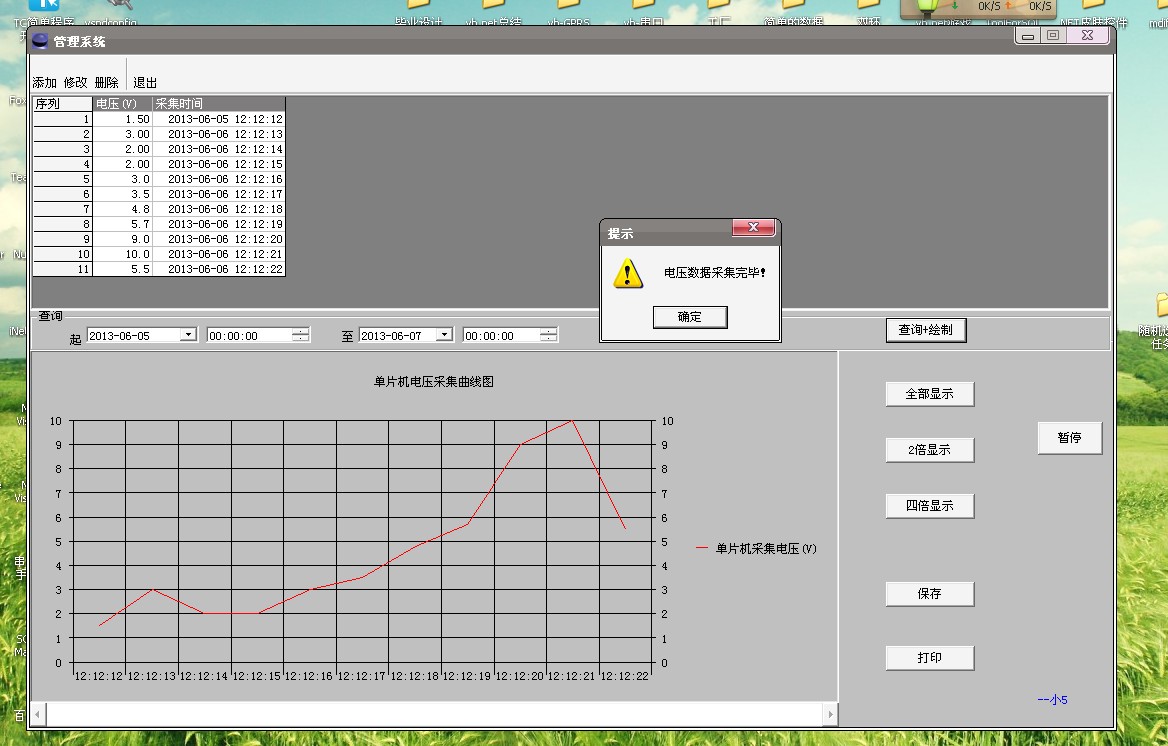Select the cell 2013-06-06 12:12:13

coord(219,134)
